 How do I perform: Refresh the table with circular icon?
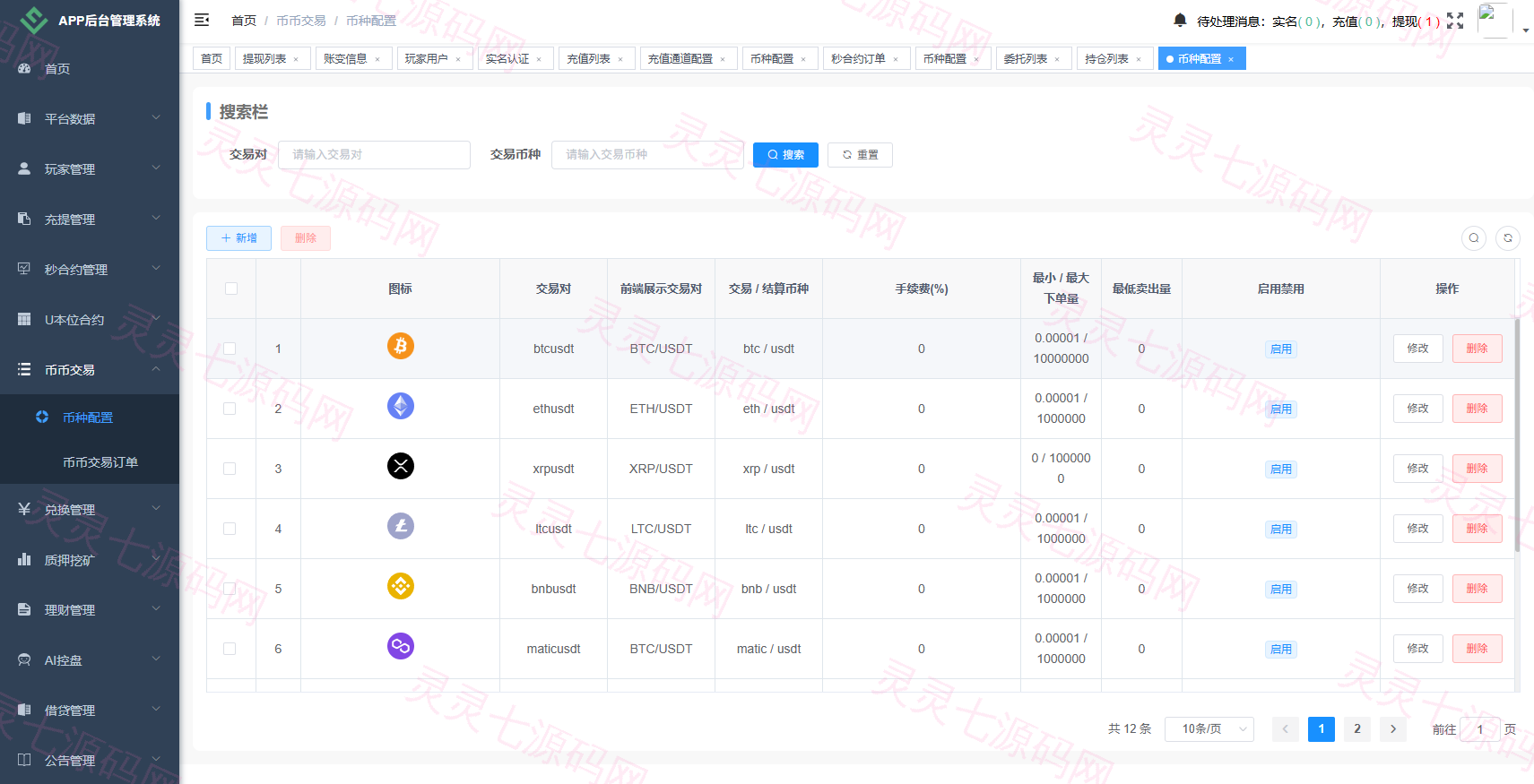click(x=1508, y=238)
